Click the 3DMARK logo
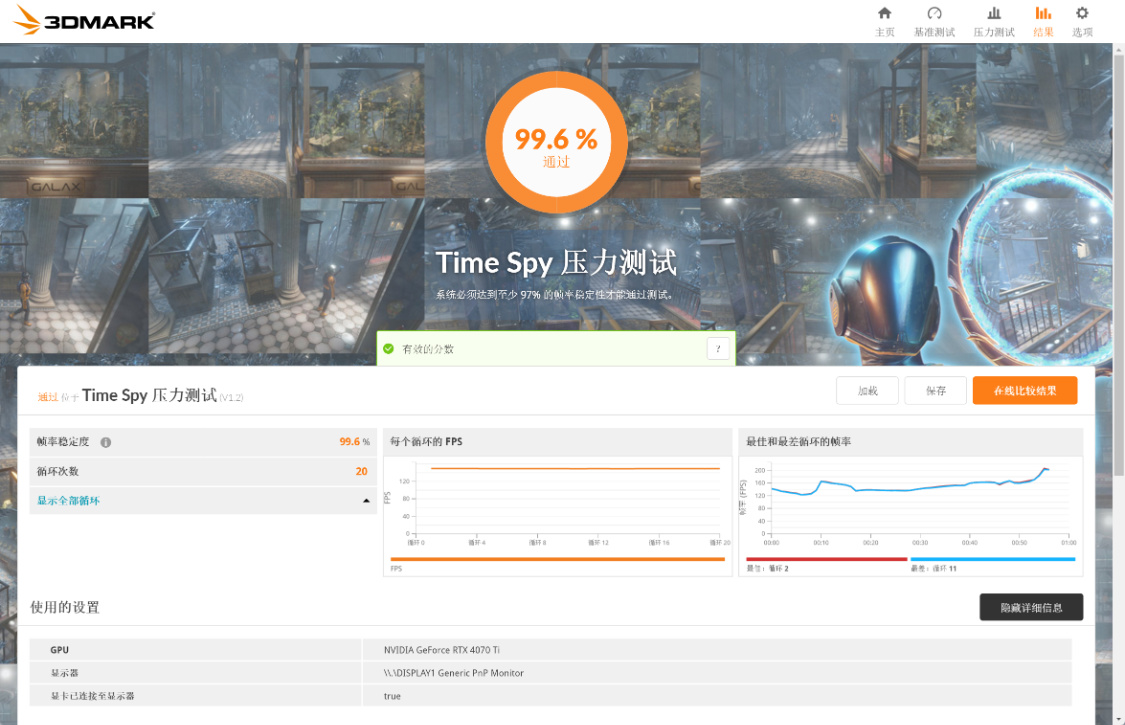The width and height of the screenshot is (1125, 725). (x=84, y=20)
